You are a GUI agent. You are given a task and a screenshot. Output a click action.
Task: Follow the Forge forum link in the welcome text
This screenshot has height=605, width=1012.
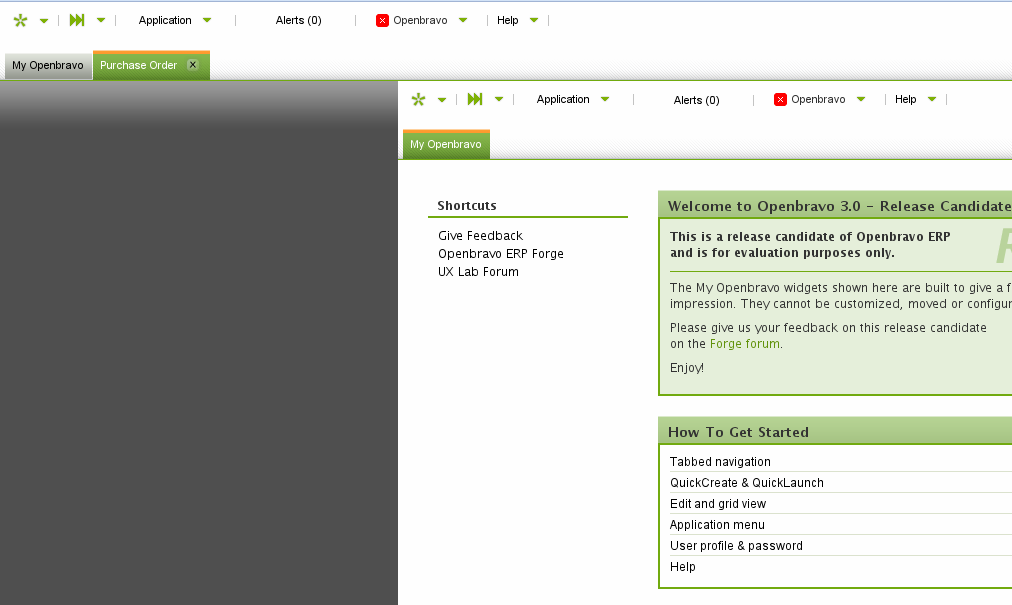pos(745,344)
